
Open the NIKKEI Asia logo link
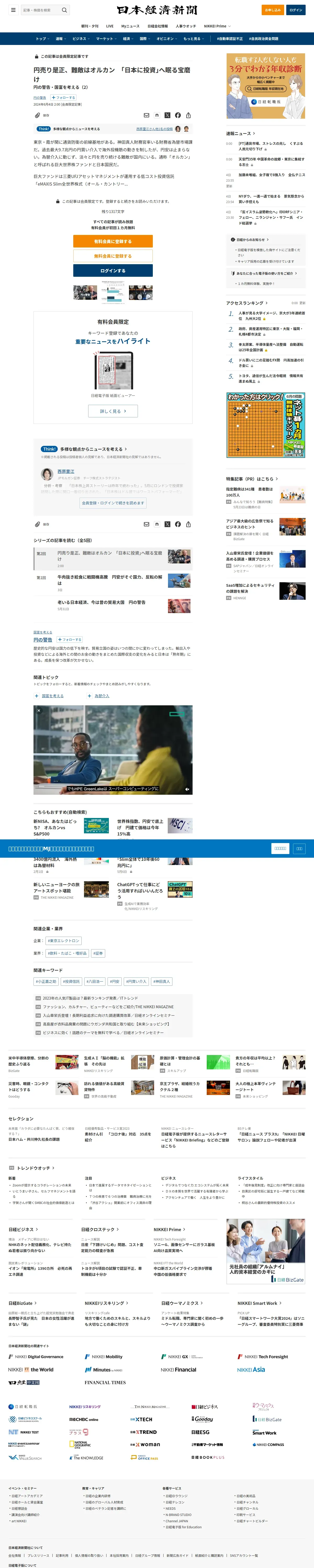(251, 1370)
